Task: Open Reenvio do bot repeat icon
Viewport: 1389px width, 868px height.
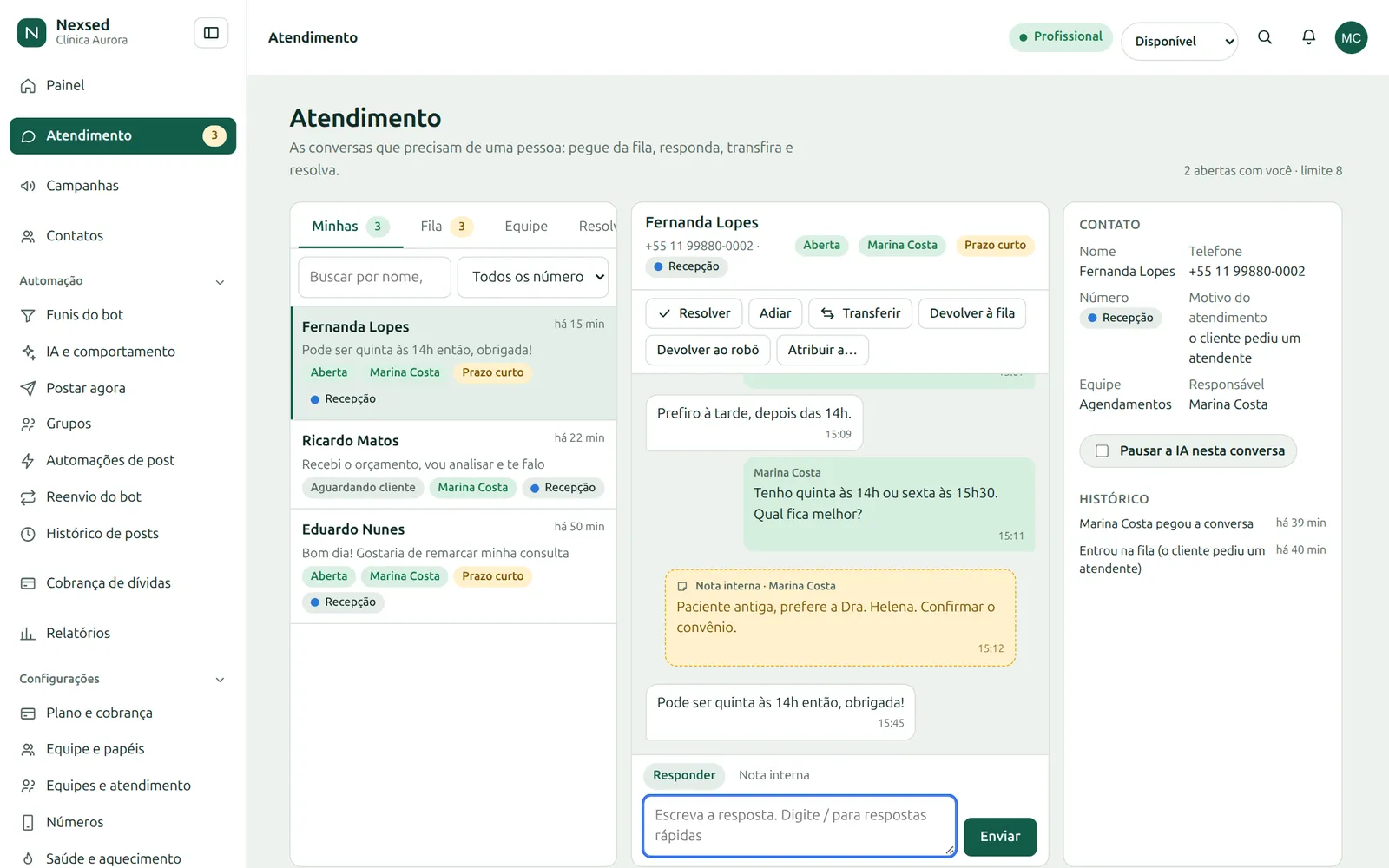Action: pos(28,496)
